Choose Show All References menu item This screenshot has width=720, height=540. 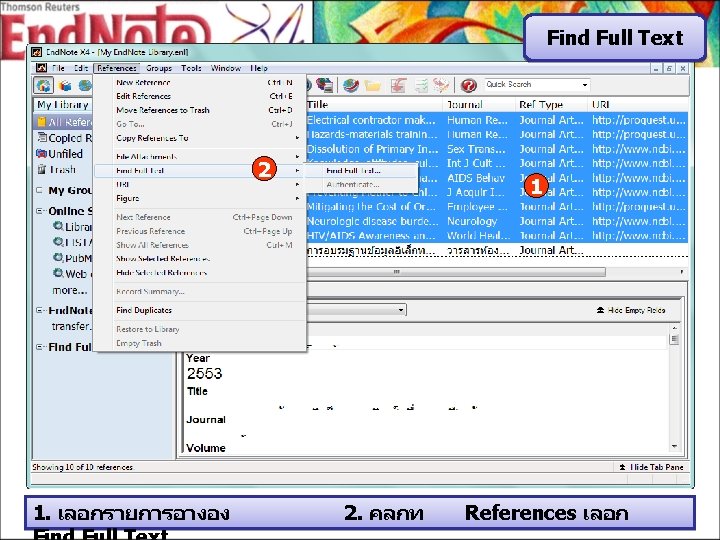pyautogui.click(x=200, y=245)
